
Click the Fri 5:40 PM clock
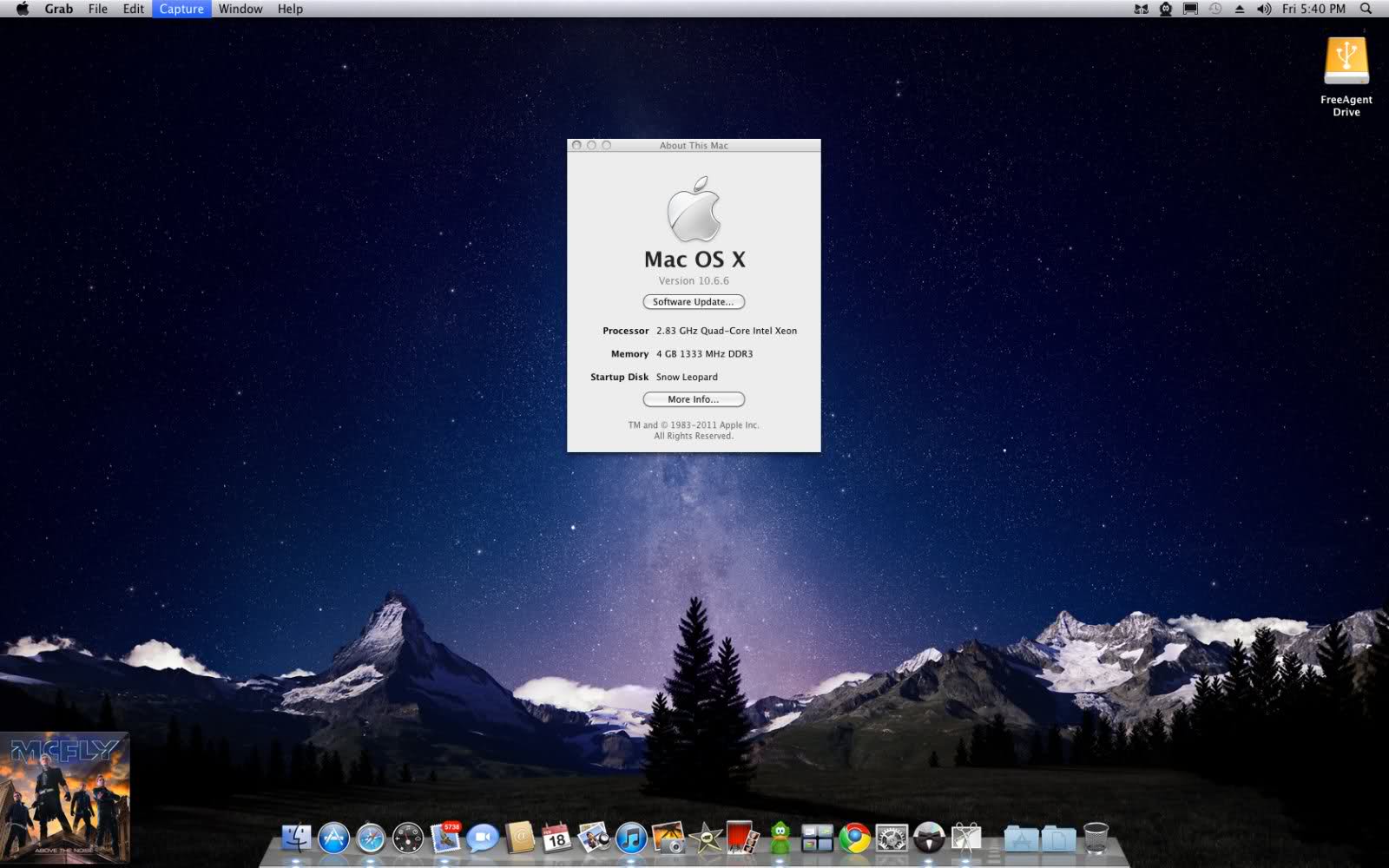1313,9
